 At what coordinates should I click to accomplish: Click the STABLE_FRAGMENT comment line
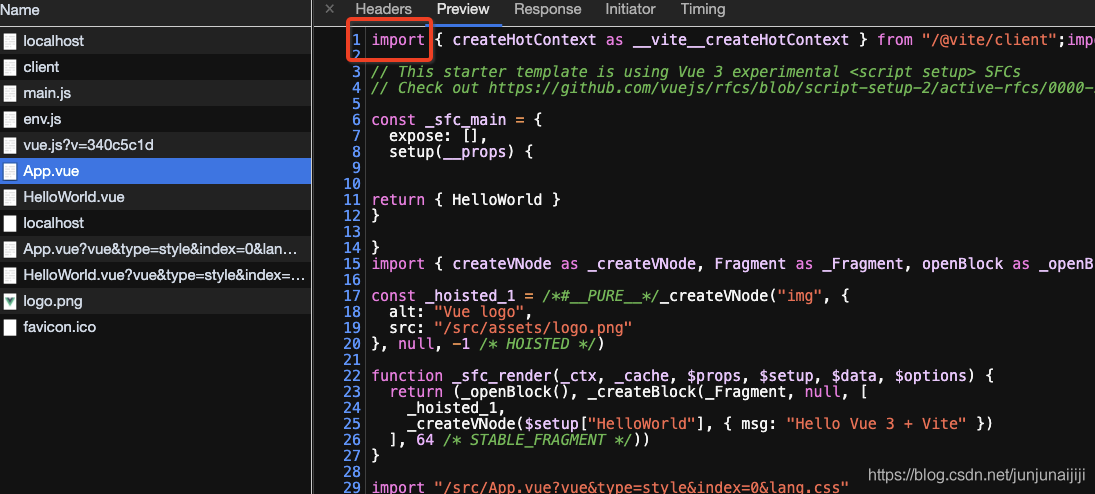point(520,439)
